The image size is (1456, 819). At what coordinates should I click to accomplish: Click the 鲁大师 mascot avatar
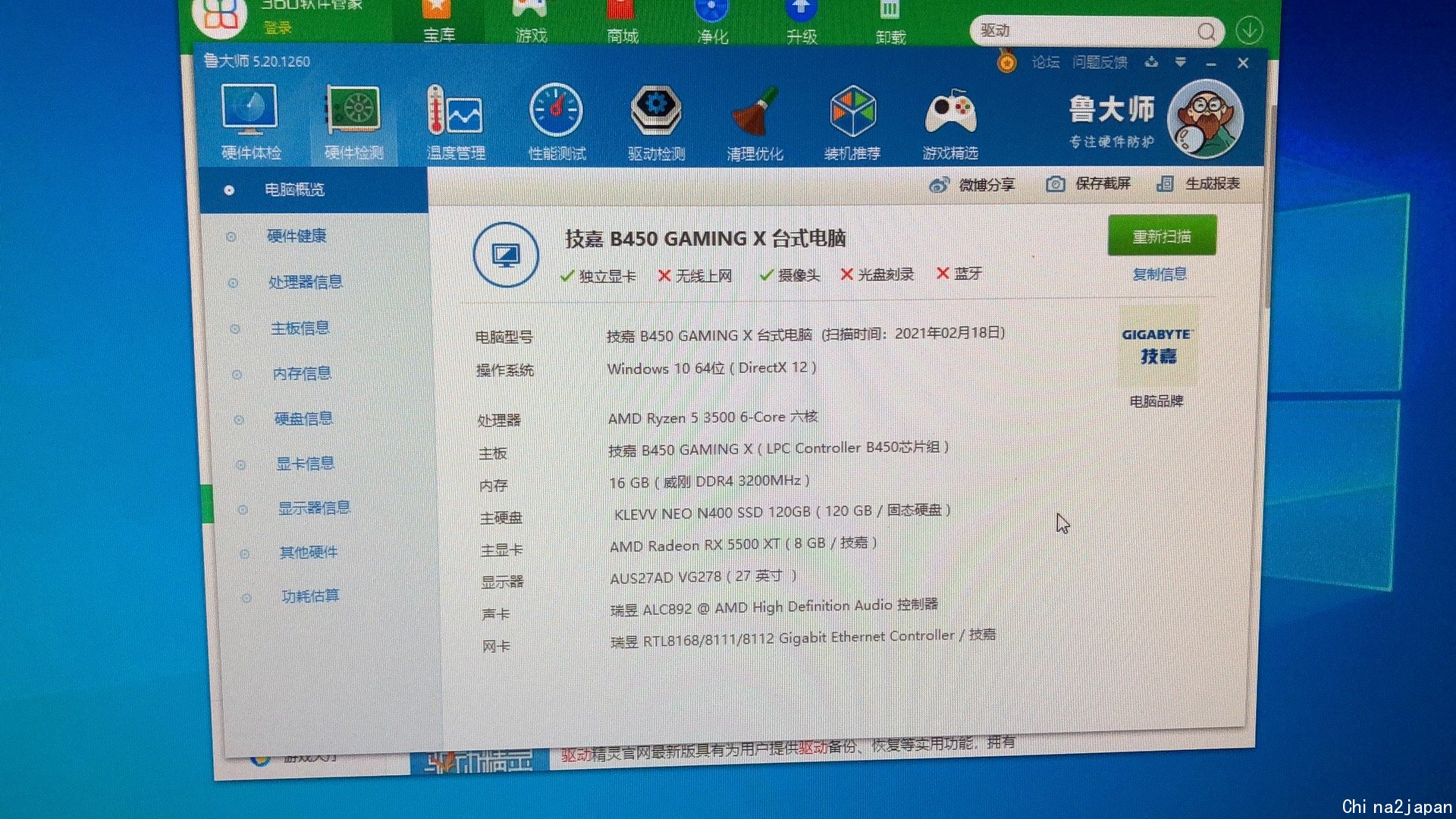tap(1205, 118)
